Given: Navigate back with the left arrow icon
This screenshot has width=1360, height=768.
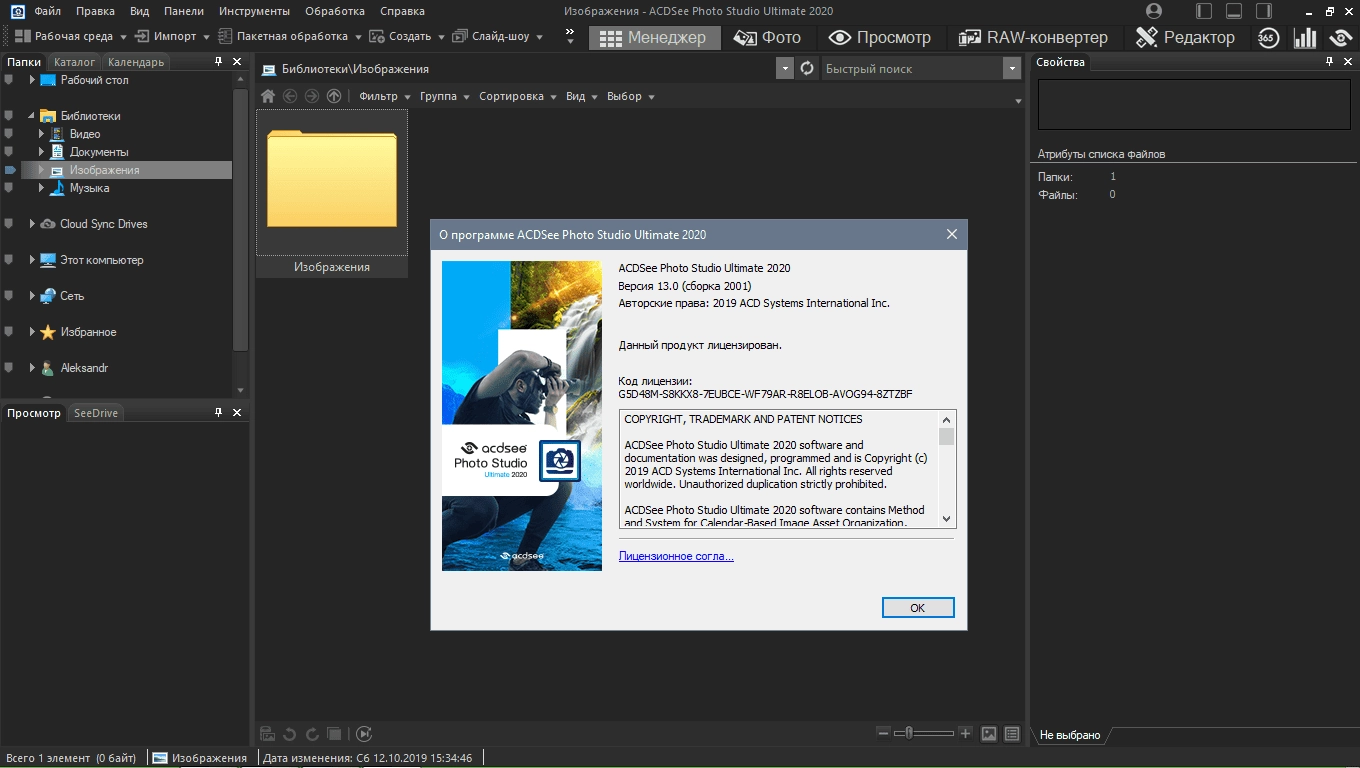Looking at the screenshot, I should (290, 96).
